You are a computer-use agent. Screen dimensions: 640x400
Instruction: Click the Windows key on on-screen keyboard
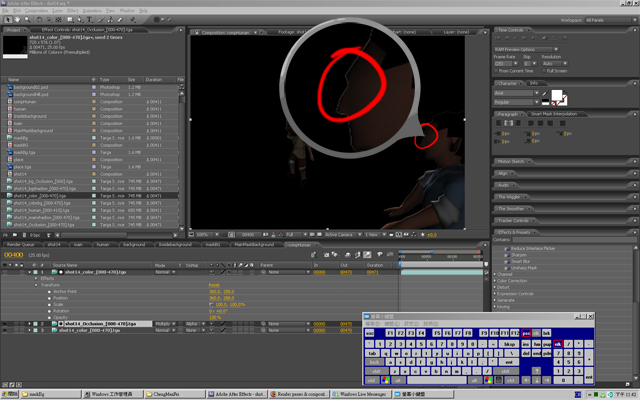(x=385, y=380)
